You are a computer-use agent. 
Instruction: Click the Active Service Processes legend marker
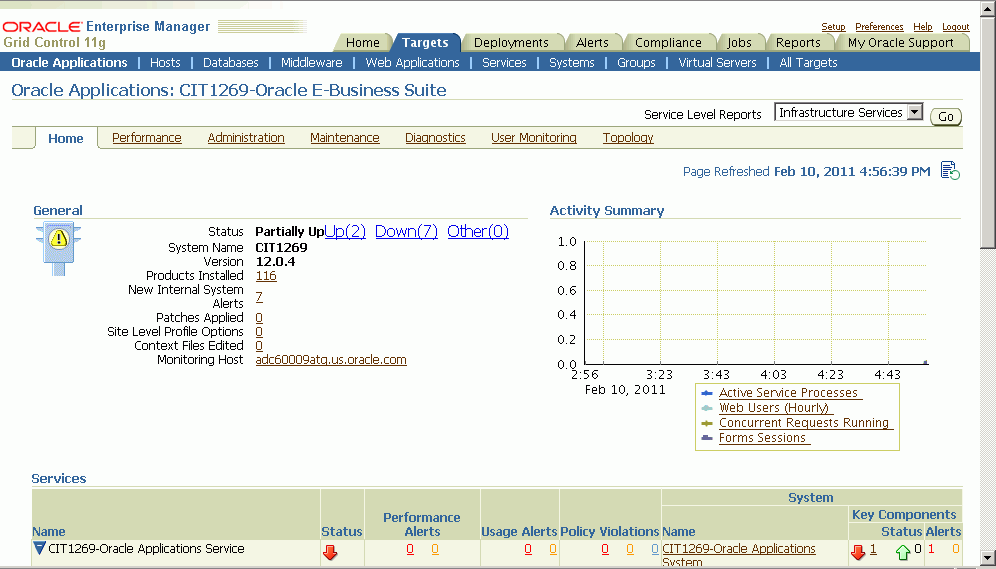click(x=707, y=393)
